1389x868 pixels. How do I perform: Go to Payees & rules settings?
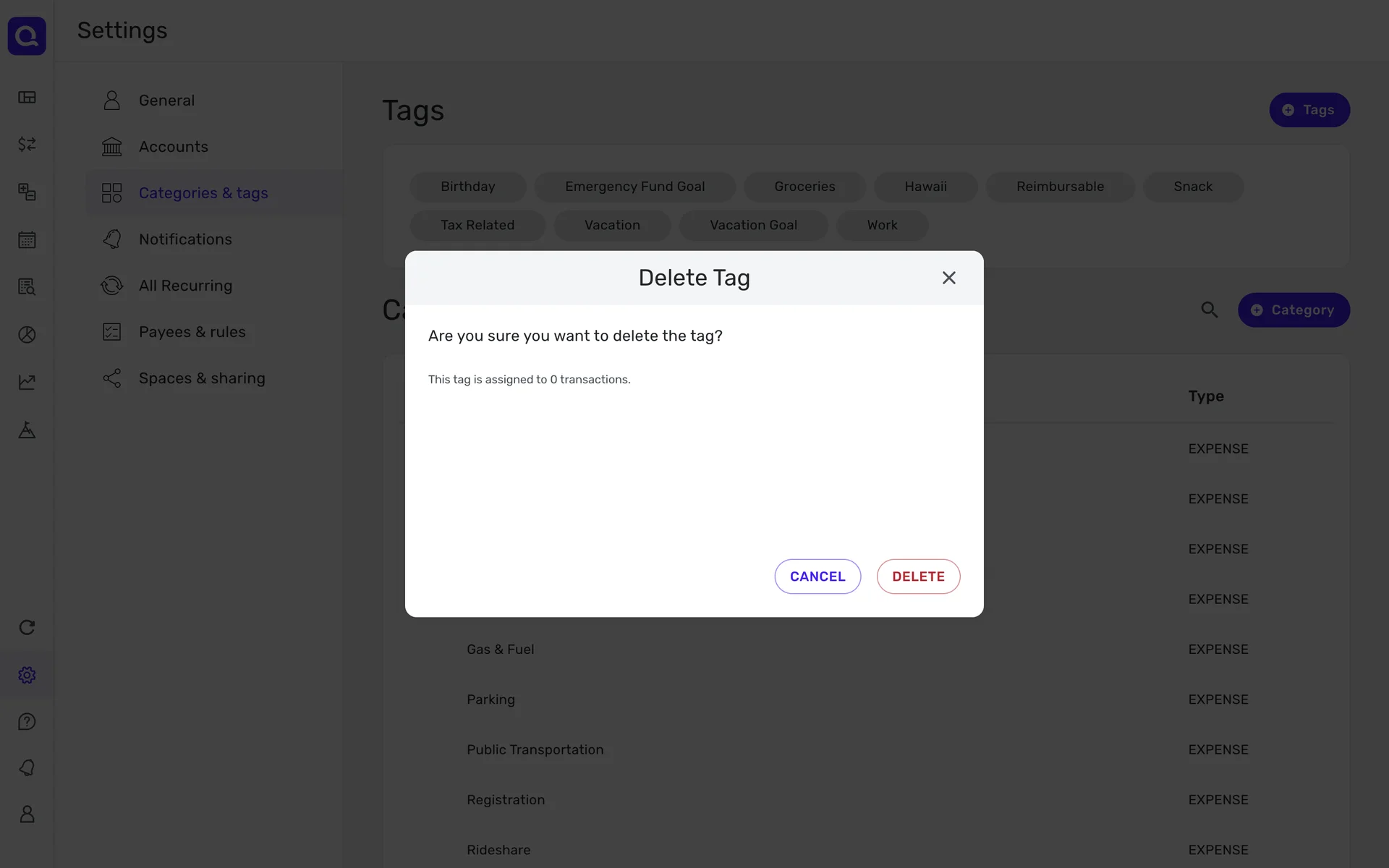pyautogui.click(x=192, y=332)
